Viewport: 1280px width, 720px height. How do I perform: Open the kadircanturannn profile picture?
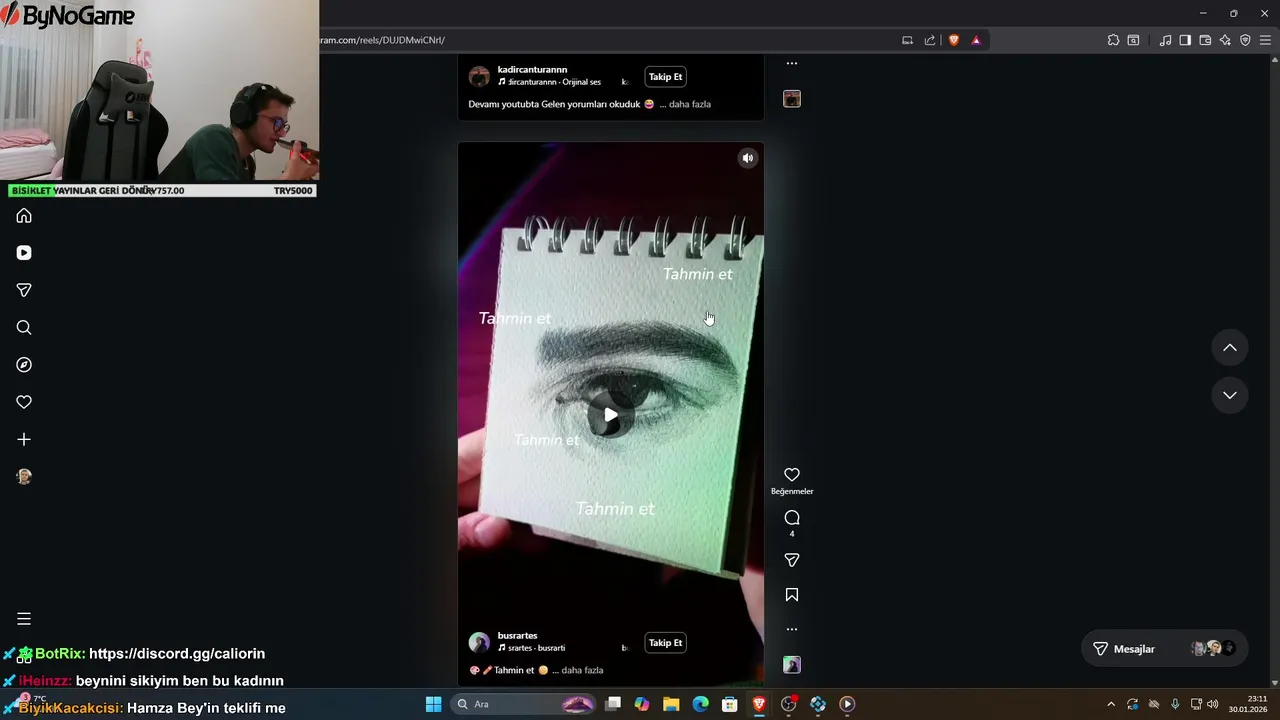coord(479,77)
